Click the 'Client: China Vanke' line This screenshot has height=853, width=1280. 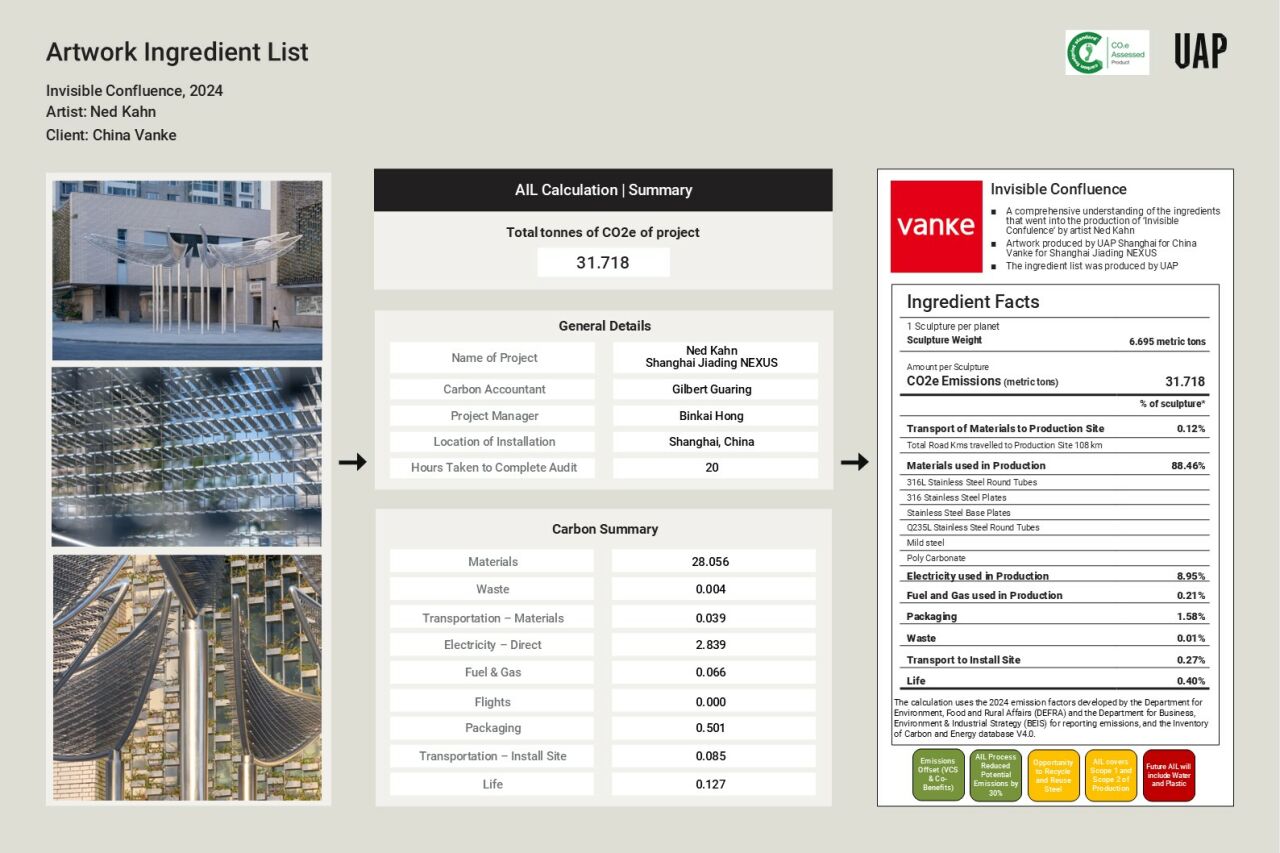[x=111, y=135]
